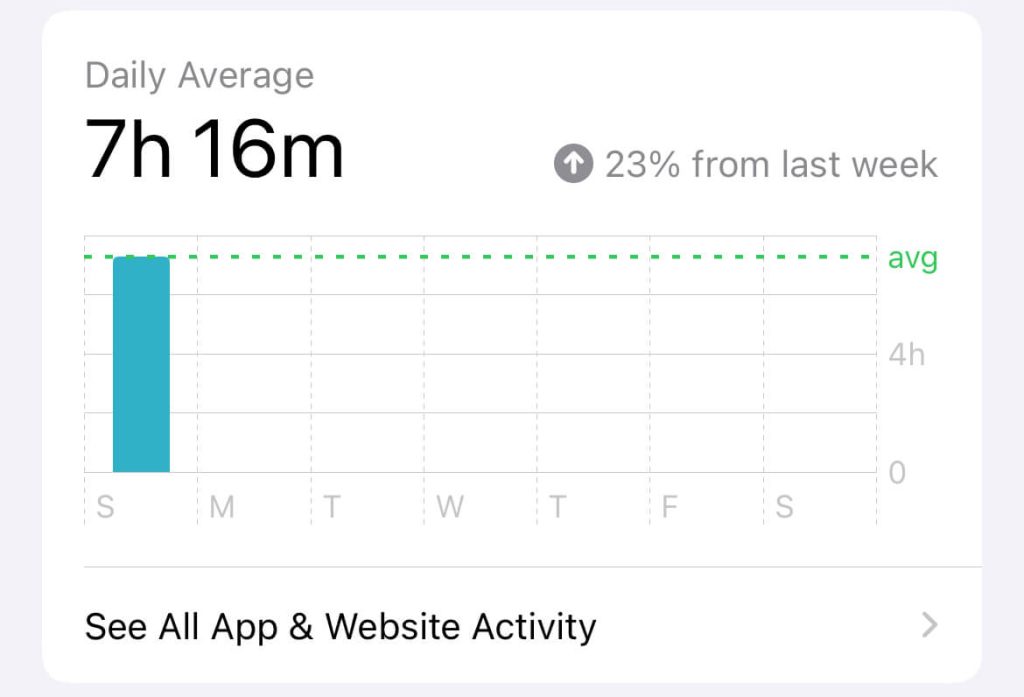Select the first T Tuesday label
The height and width of the screenshot is (697, 1024).
332,507
